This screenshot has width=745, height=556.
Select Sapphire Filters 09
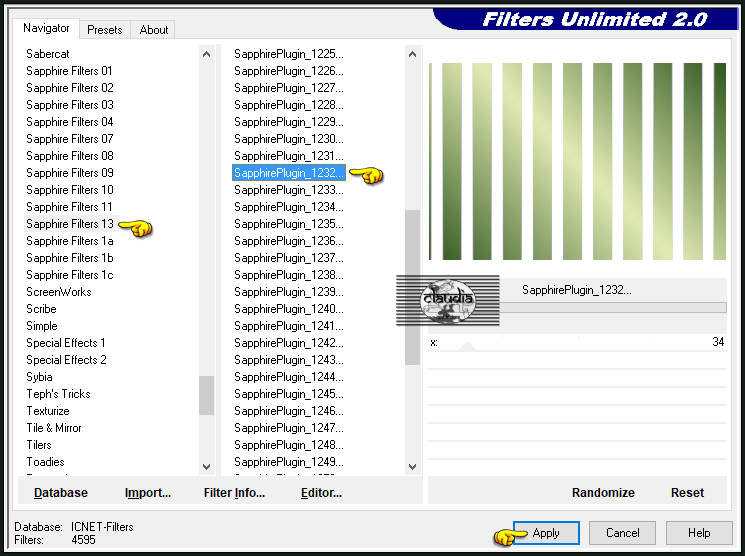[70, 173]
